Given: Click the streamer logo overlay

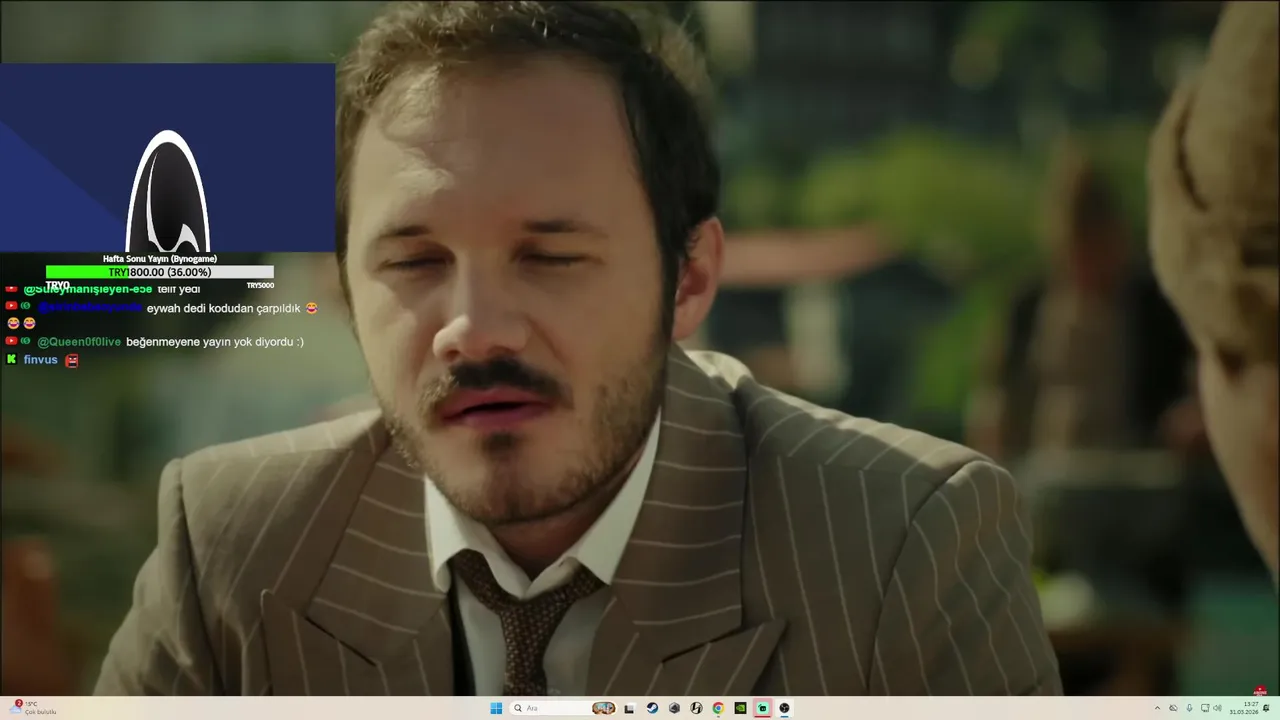Looking at the screenshot, I should point(167,191).
